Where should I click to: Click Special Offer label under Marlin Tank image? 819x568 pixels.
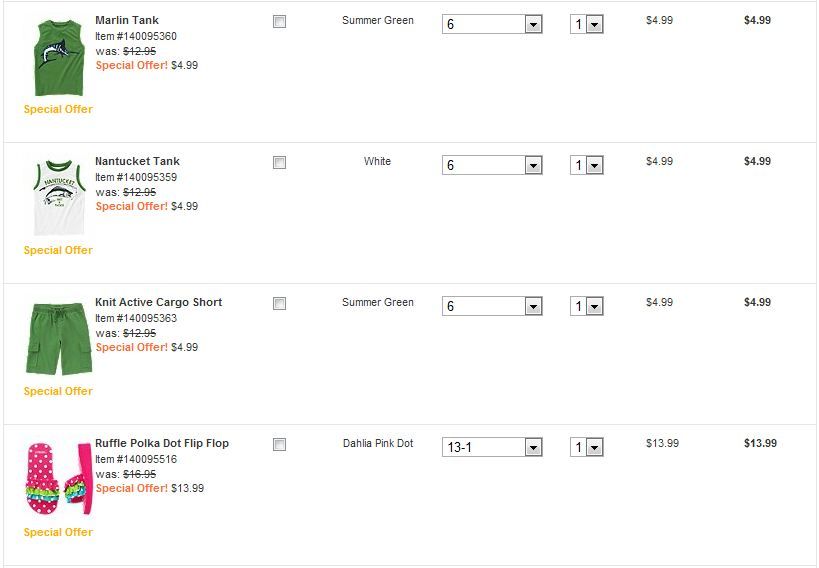58,109
